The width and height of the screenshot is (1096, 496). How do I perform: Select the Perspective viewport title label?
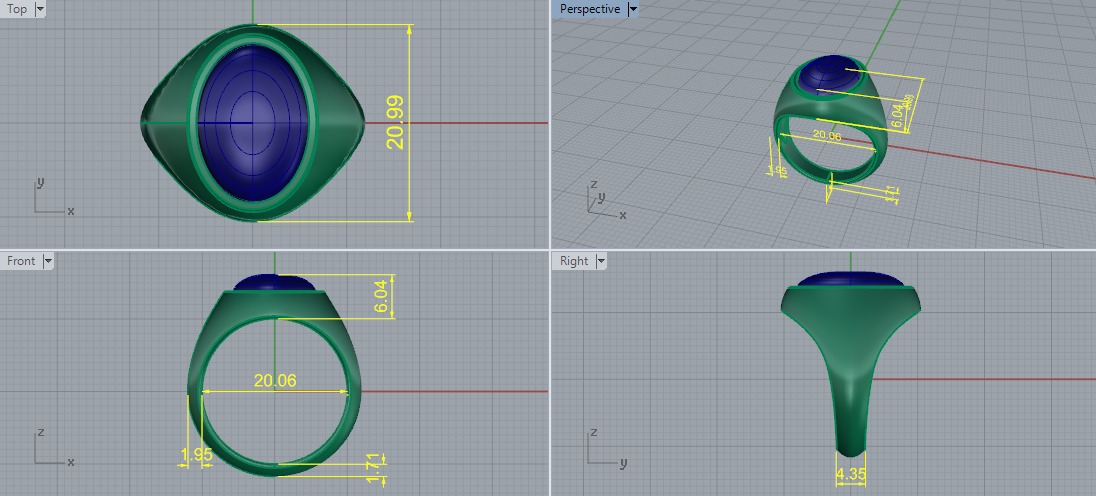pos(590,9)
